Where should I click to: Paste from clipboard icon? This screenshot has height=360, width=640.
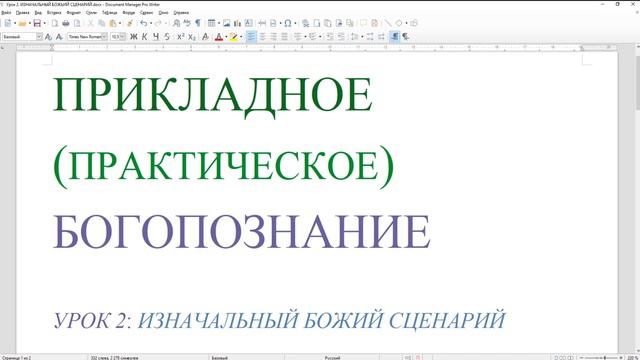click(x=113, y=23)
